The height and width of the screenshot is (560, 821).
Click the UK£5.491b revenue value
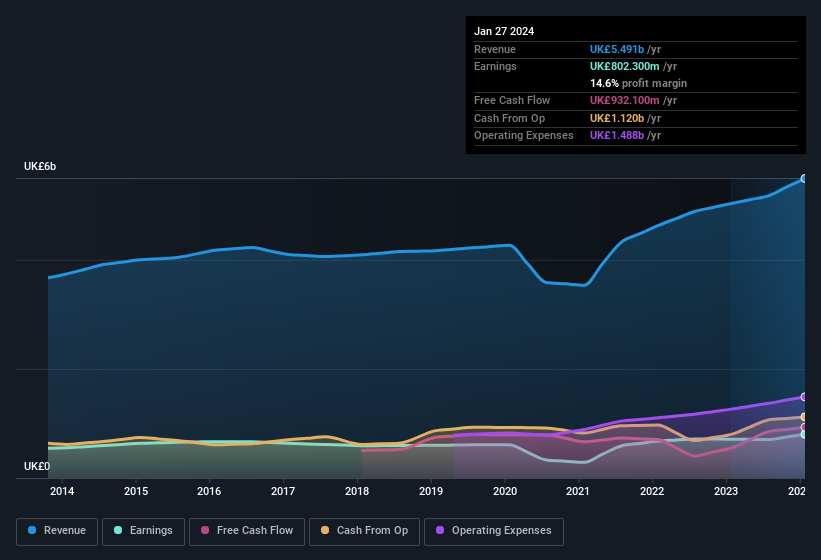coord(617,49)
